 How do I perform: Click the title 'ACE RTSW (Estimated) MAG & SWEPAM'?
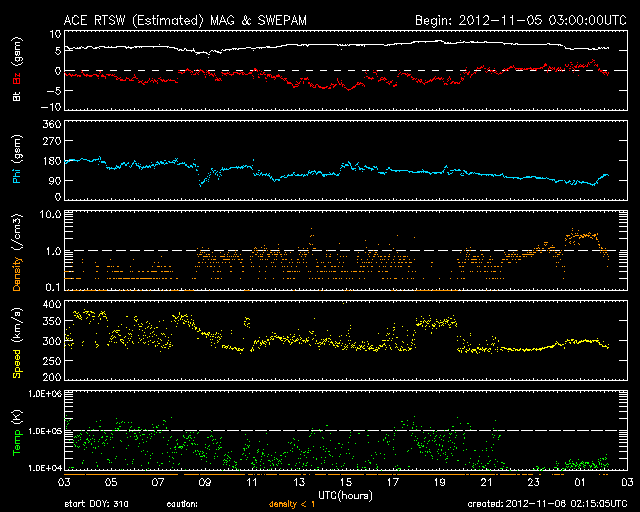coord(185,20)
